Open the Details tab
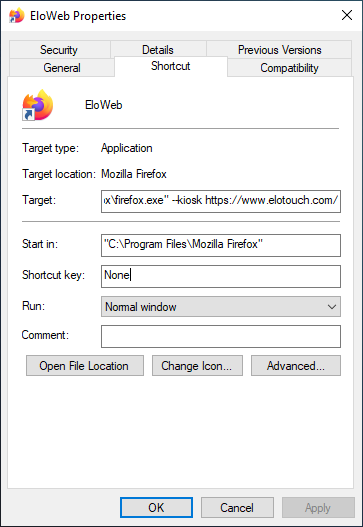The width and height of the screenshot is (363, 527). pos(158,50)
